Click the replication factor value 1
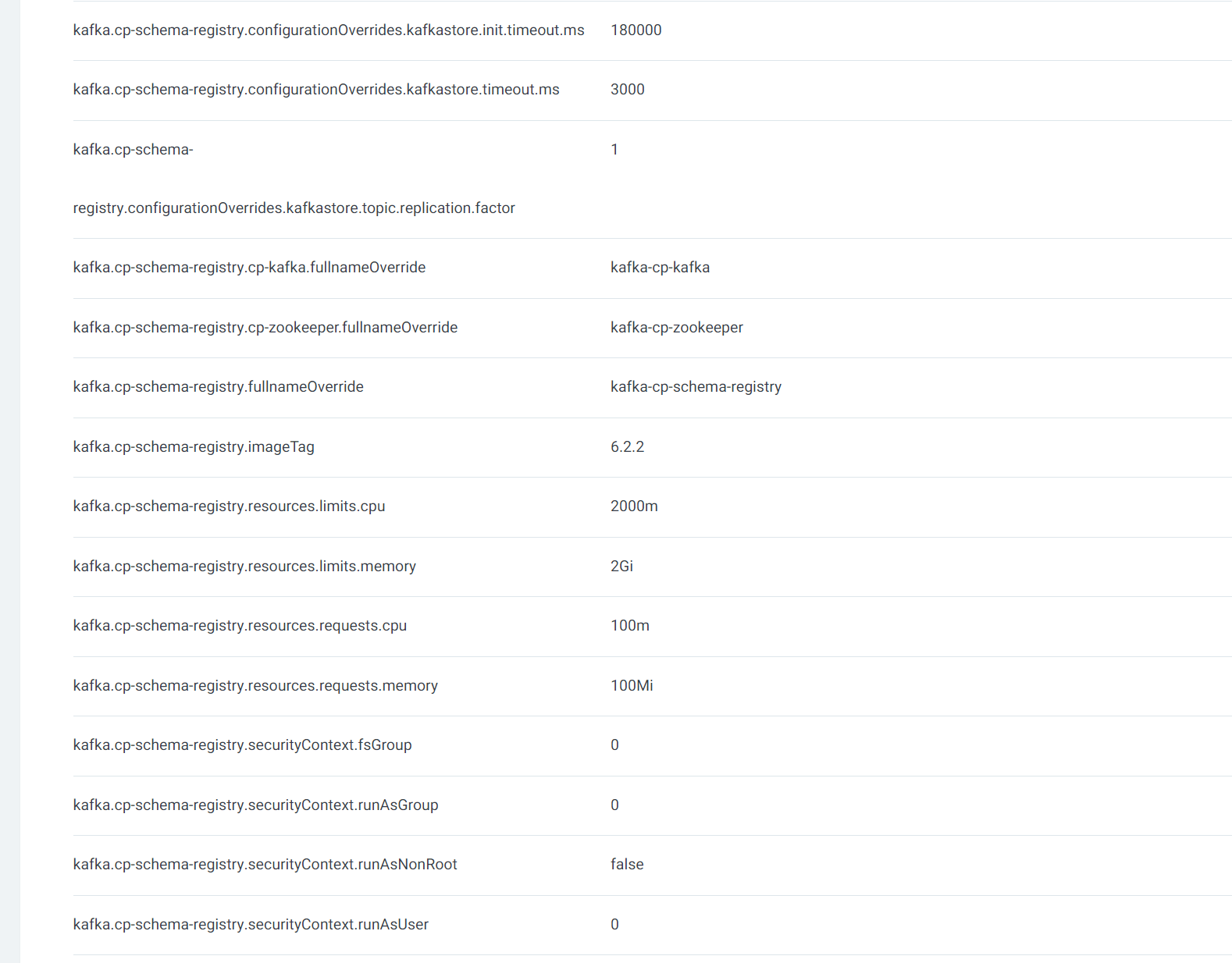Viewport: 1232px width, 963px height. (614, 150)
